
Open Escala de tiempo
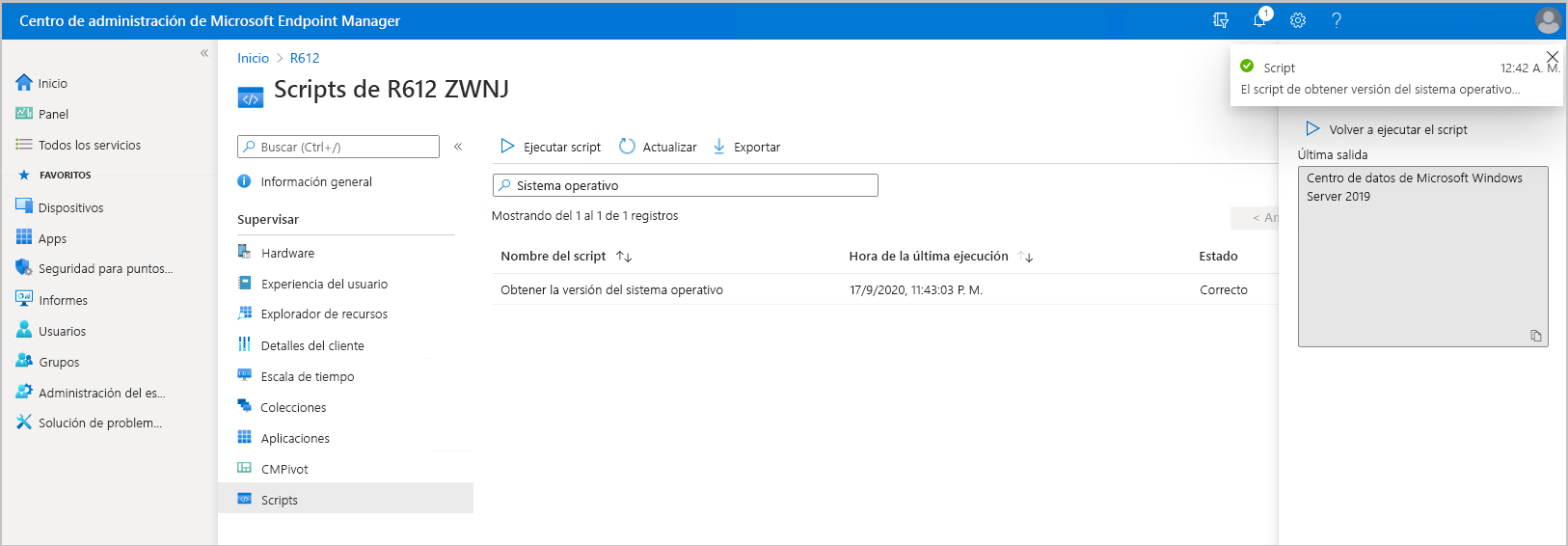pyautogui.click(x=296, y=376)
